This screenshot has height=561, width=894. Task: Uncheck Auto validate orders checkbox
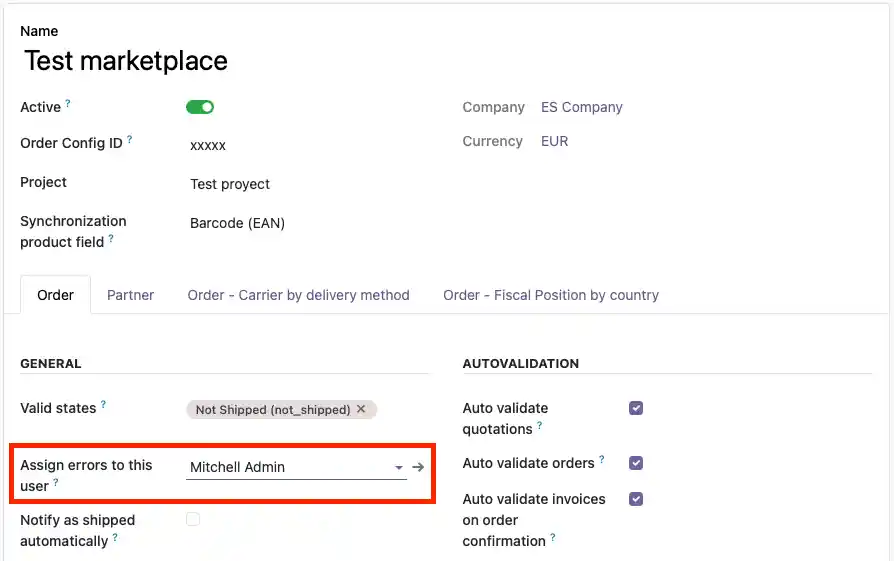[636, 463]
